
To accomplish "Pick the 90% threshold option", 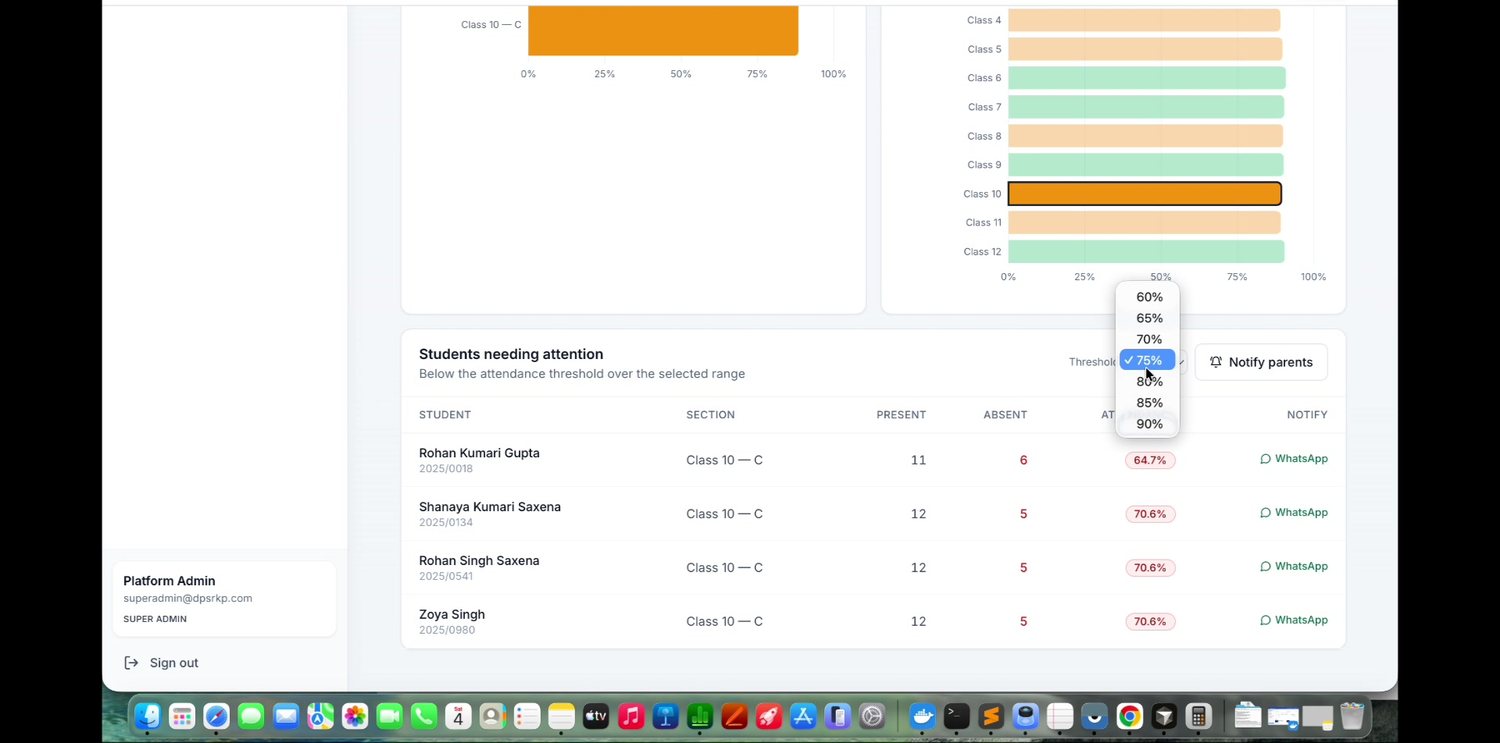I will point(1148,424).
